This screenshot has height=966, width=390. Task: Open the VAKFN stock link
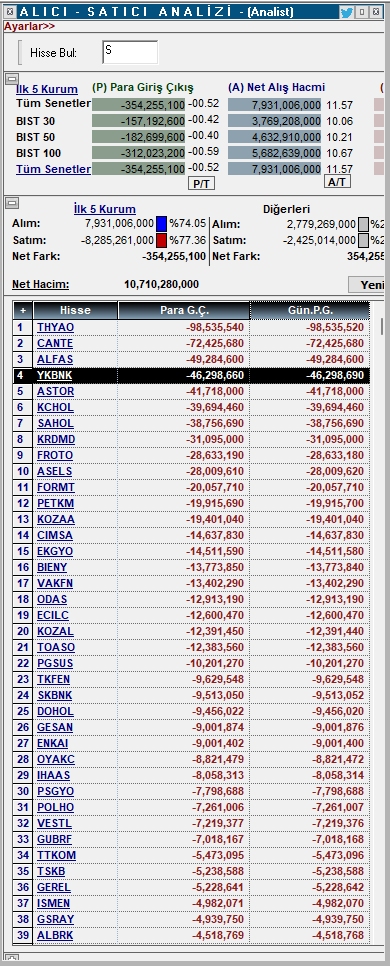55,583
